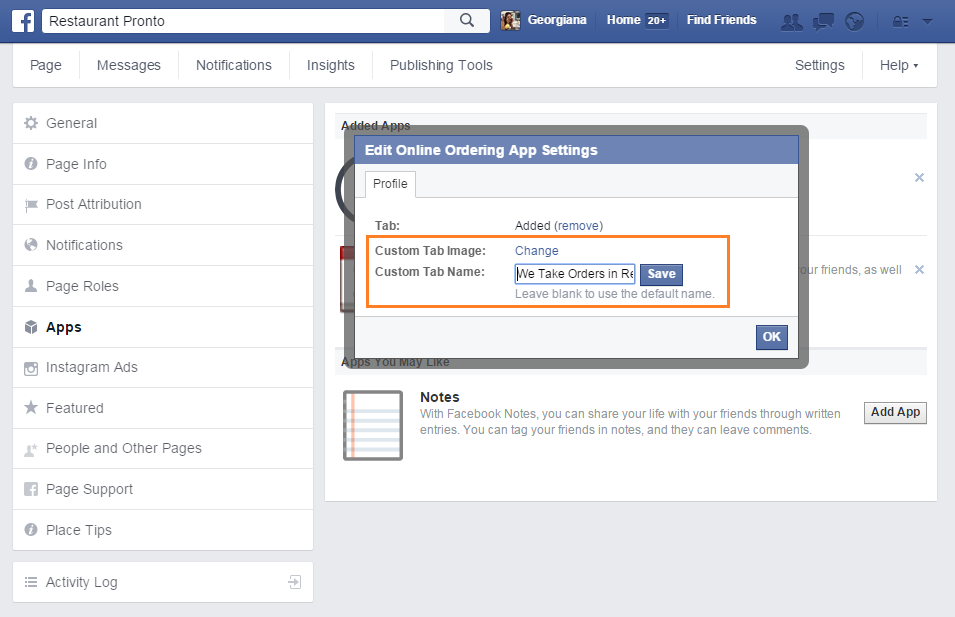Click the Notes app title
The height and width of the screenshot is (617, 955).
[x=440, y=397]
